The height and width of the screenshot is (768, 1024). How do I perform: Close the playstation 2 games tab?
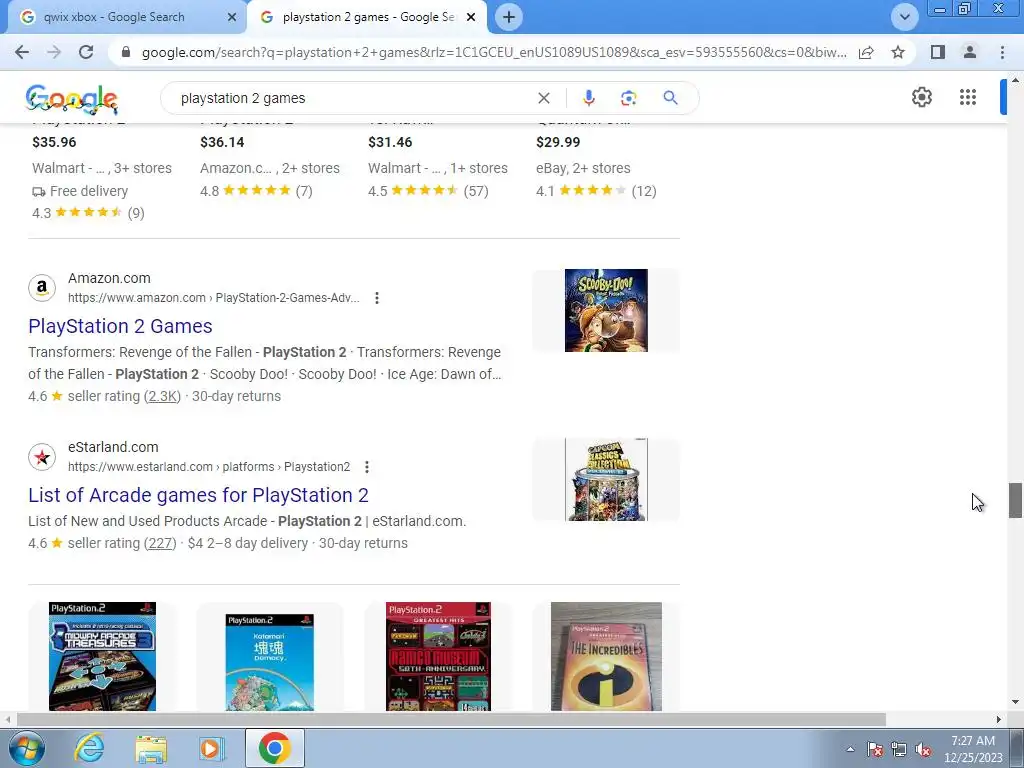471,17
